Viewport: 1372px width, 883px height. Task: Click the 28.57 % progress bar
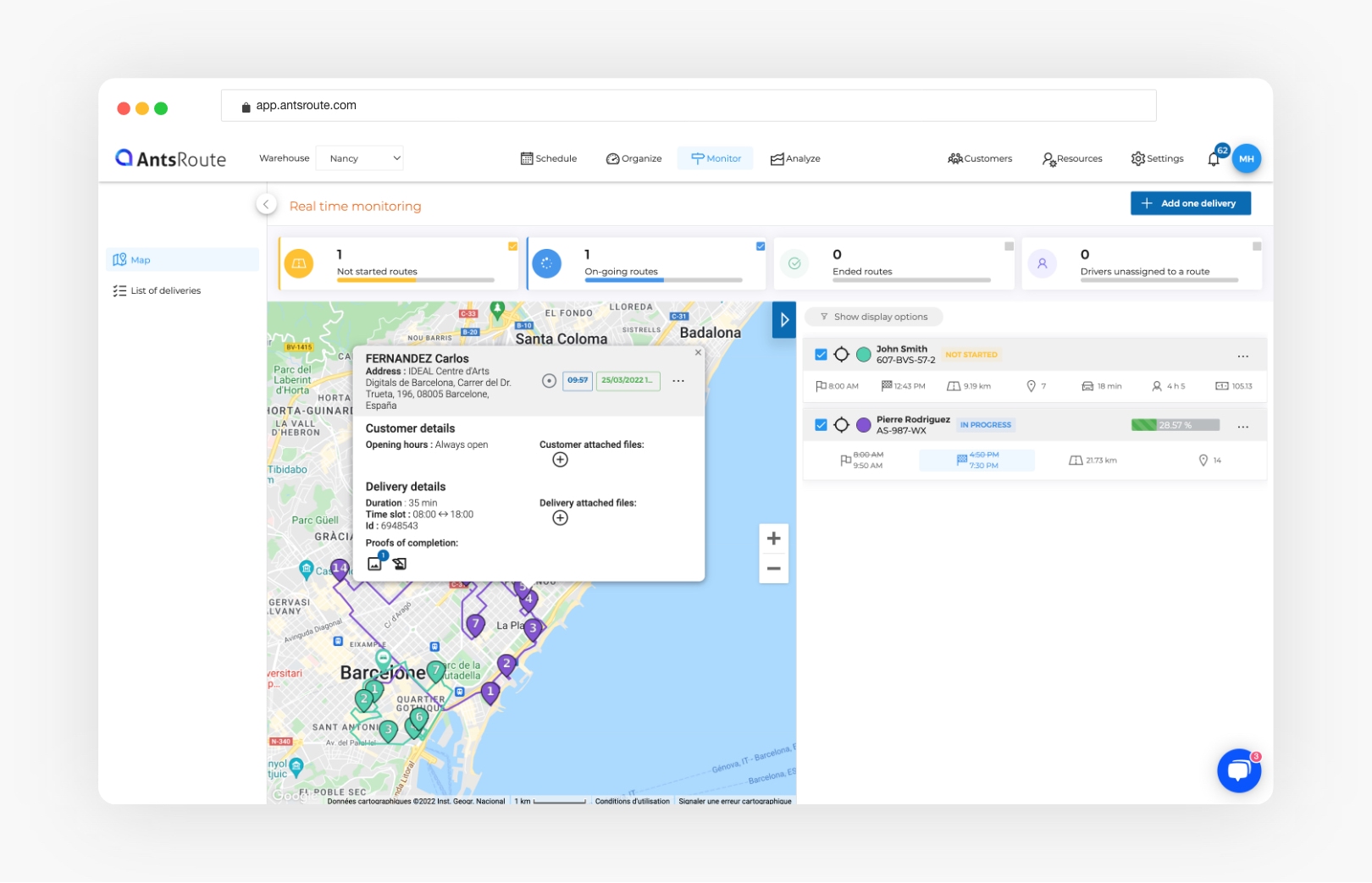coord(1176,425)
